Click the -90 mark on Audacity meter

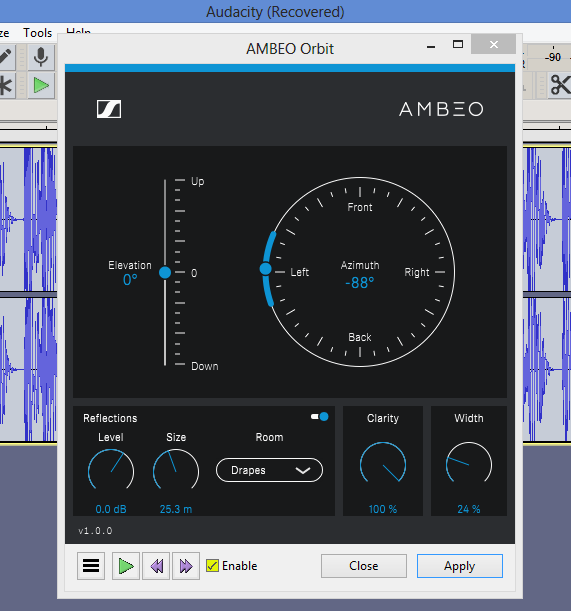(x=553, y=57)
